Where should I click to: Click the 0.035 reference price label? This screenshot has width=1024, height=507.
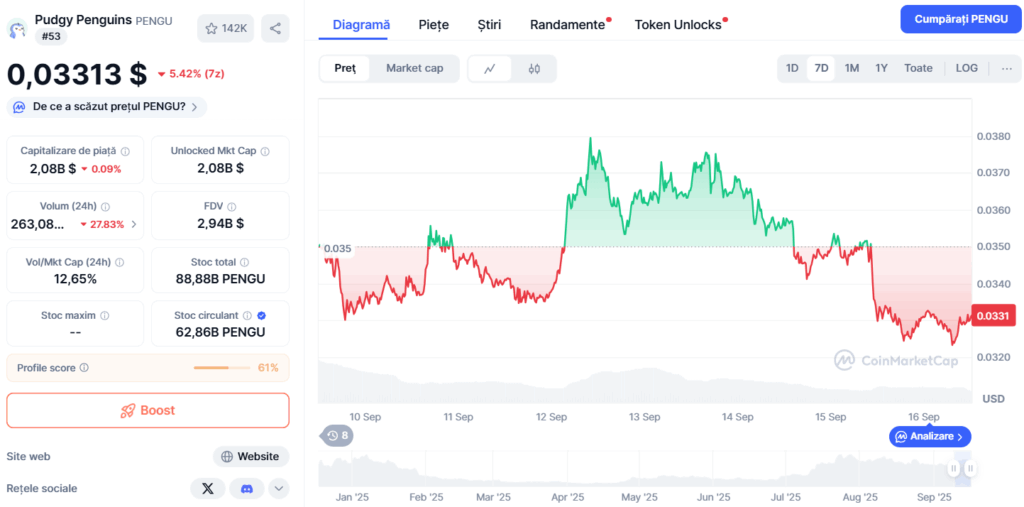pos(337,248)
